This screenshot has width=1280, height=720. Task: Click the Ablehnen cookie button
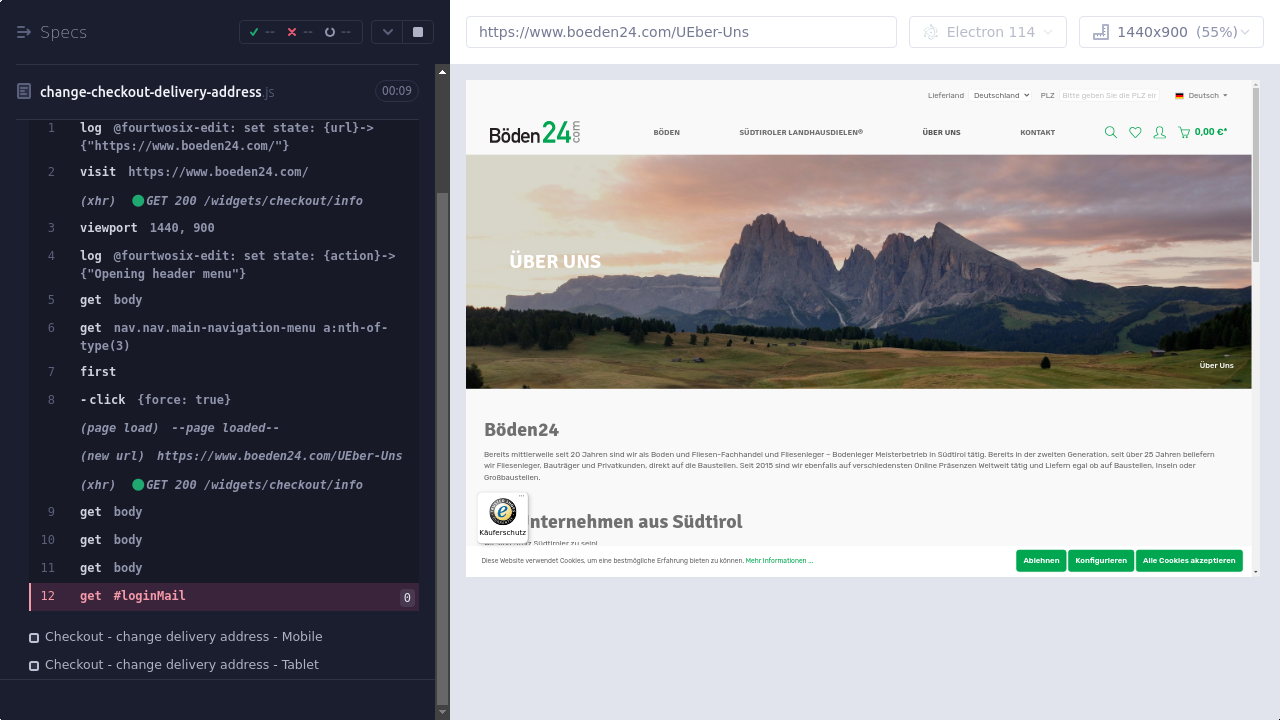1041,561
